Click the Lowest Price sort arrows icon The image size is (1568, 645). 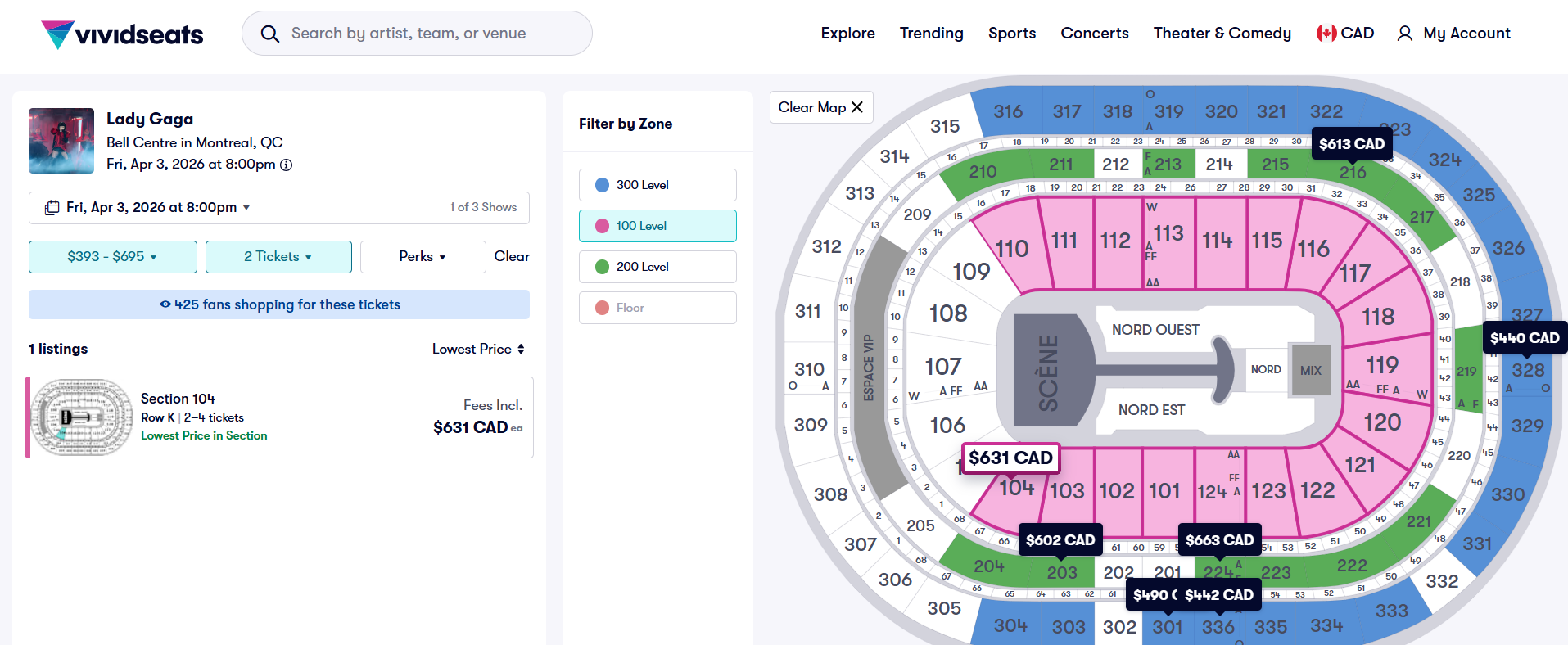[521, 349]
